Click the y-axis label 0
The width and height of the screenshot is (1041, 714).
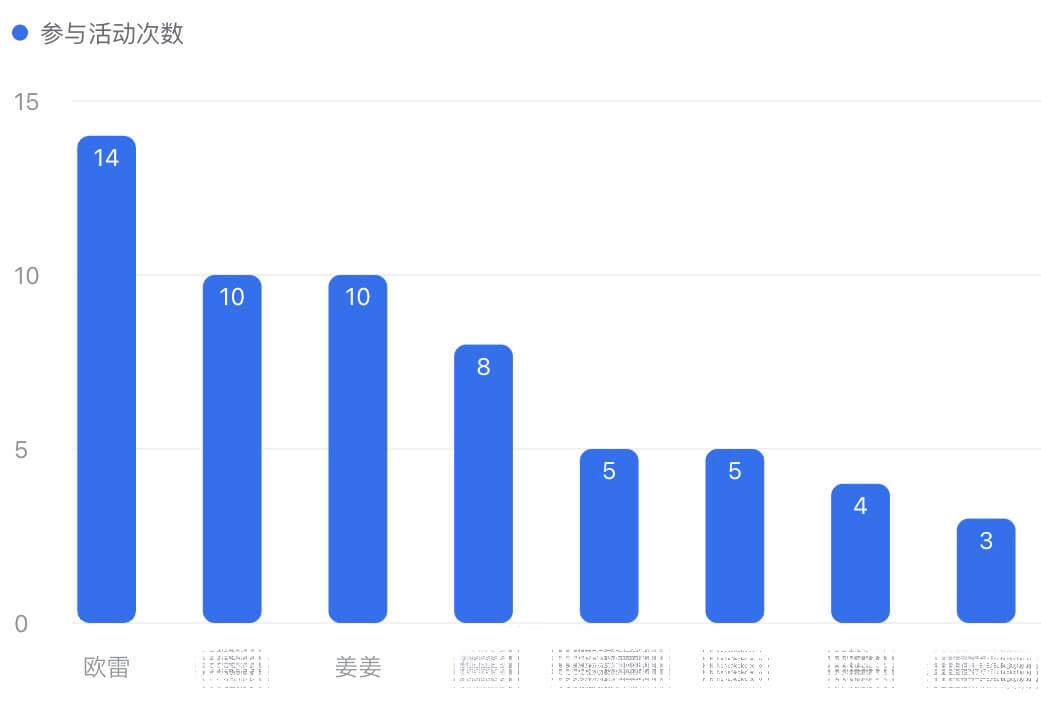click(x=20, y=624)
